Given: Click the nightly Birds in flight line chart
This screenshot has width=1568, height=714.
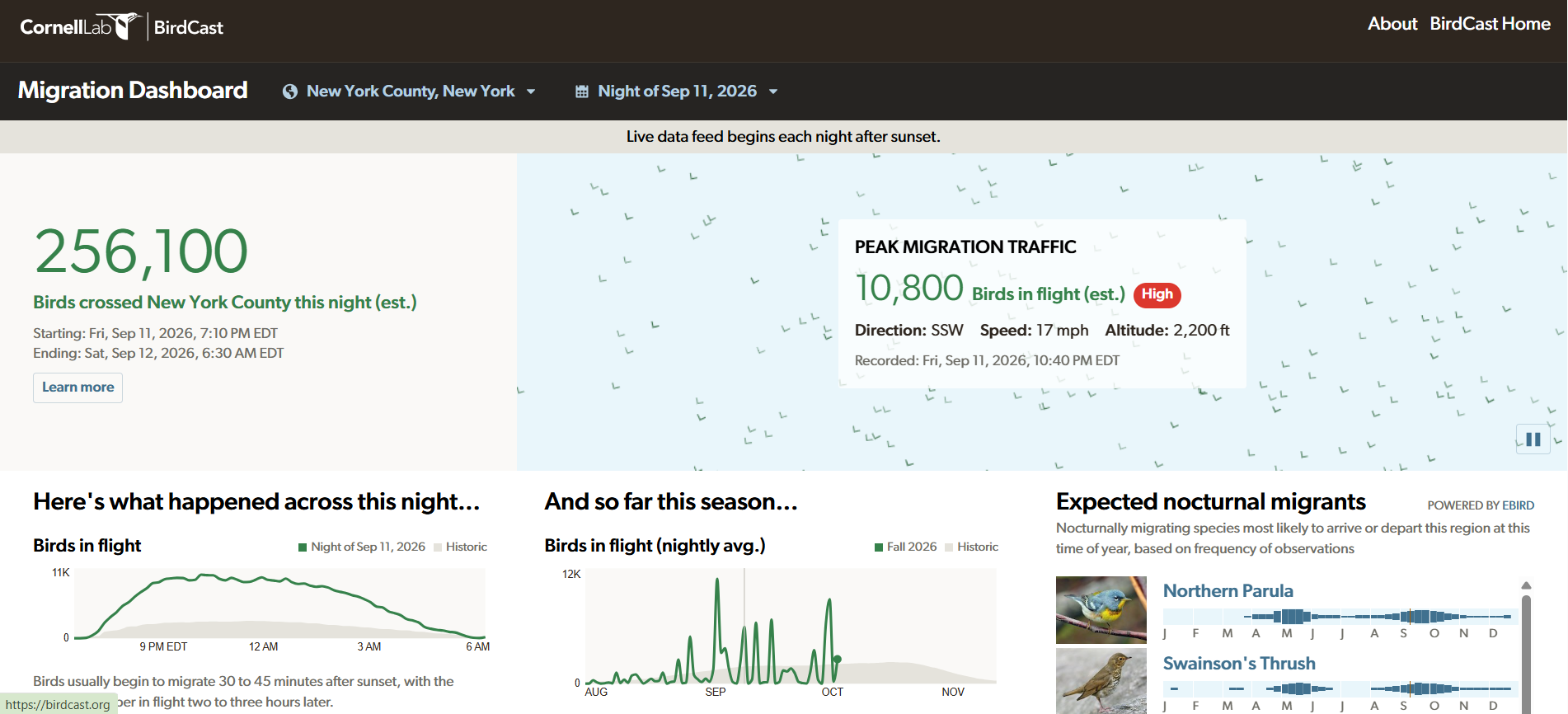Looking at the screenshot, I should (279, 604).
